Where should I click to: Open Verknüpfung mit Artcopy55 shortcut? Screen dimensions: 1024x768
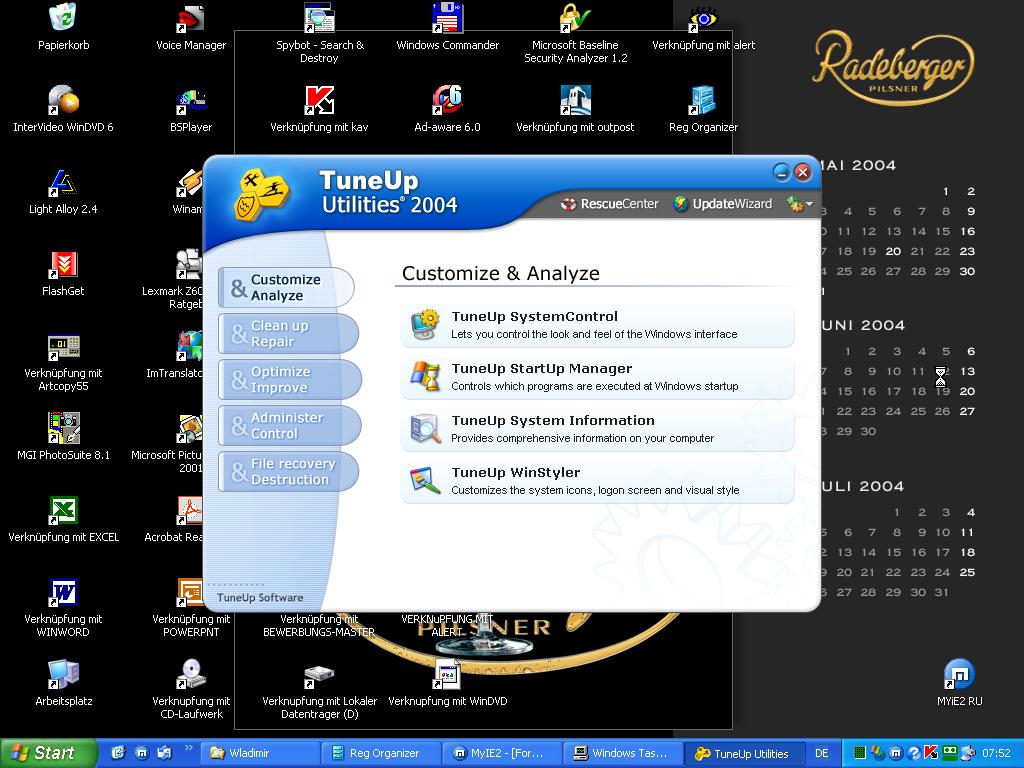(63, 362)
